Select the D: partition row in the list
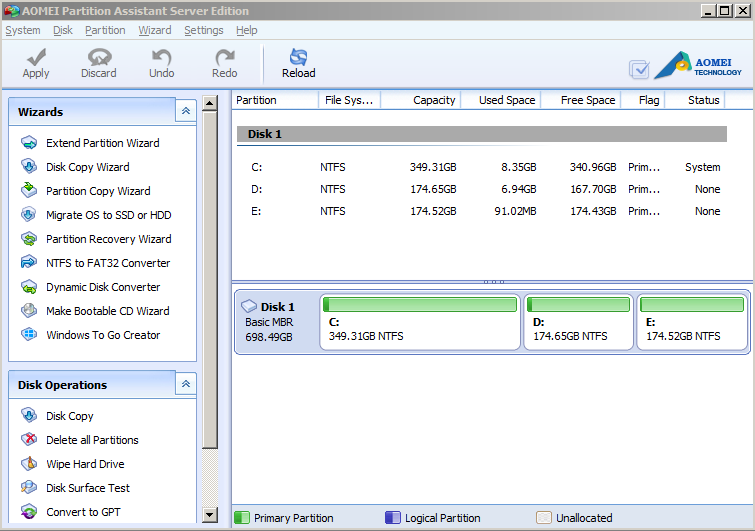Image resolution: width=755 pixels, height=531 pixels. pyautogui.click(x=482, y=189)
